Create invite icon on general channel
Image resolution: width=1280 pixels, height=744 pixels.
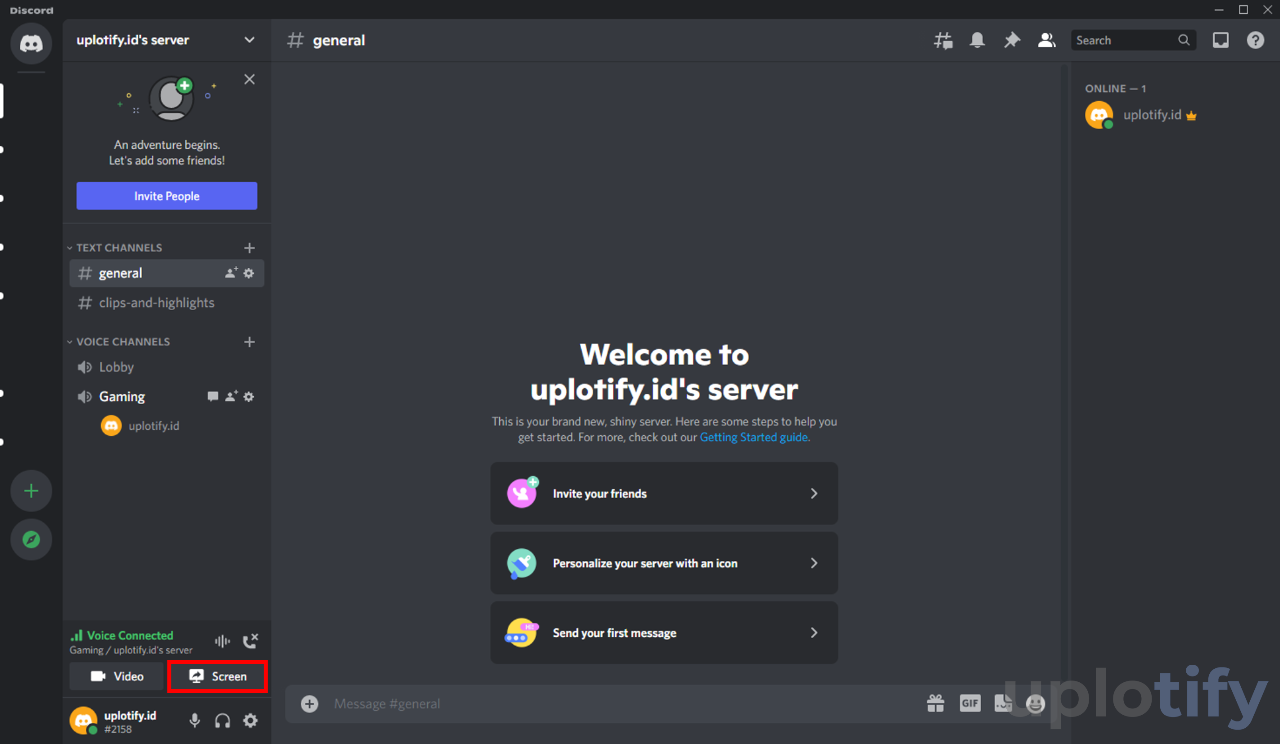[x=231, y=273]
